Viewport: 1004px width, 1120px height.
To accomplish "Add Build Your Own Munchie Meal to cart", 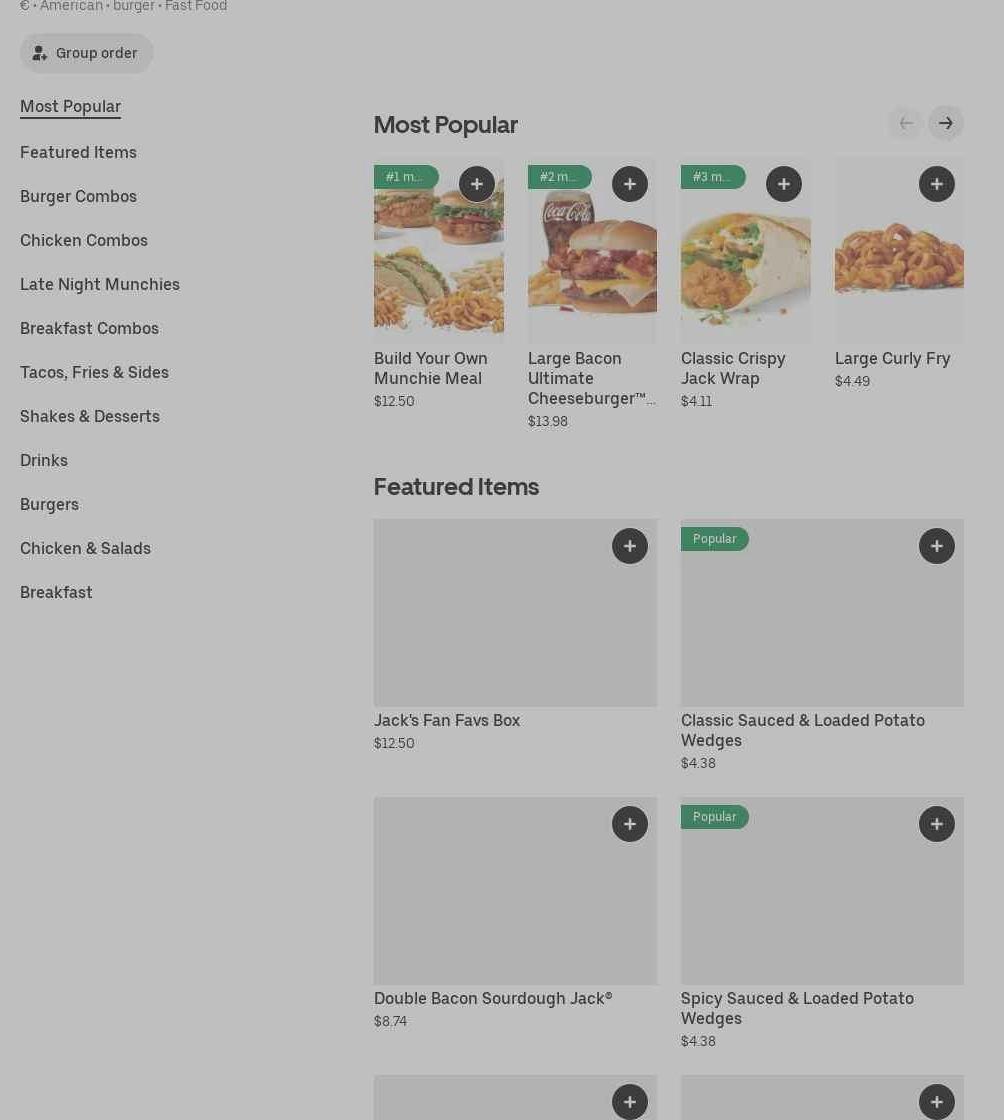I will click(x=477, y=184).
